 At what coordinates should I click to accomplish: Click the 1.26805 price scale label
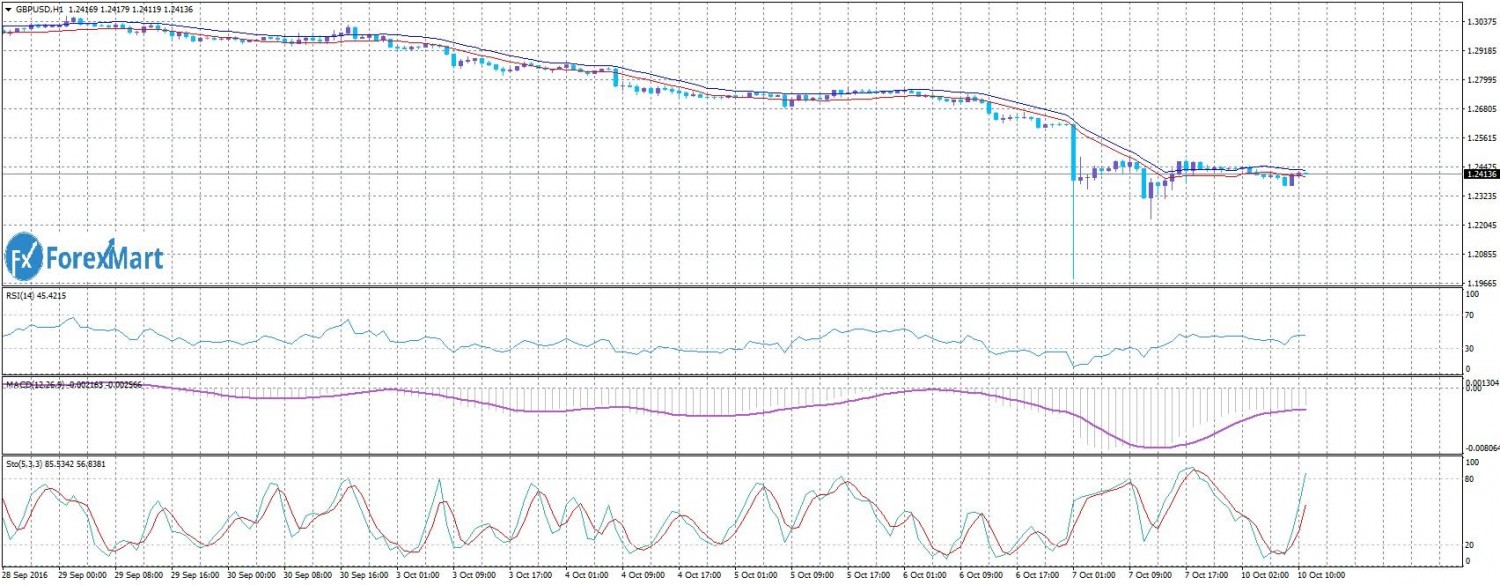(x=1480, y=109)
